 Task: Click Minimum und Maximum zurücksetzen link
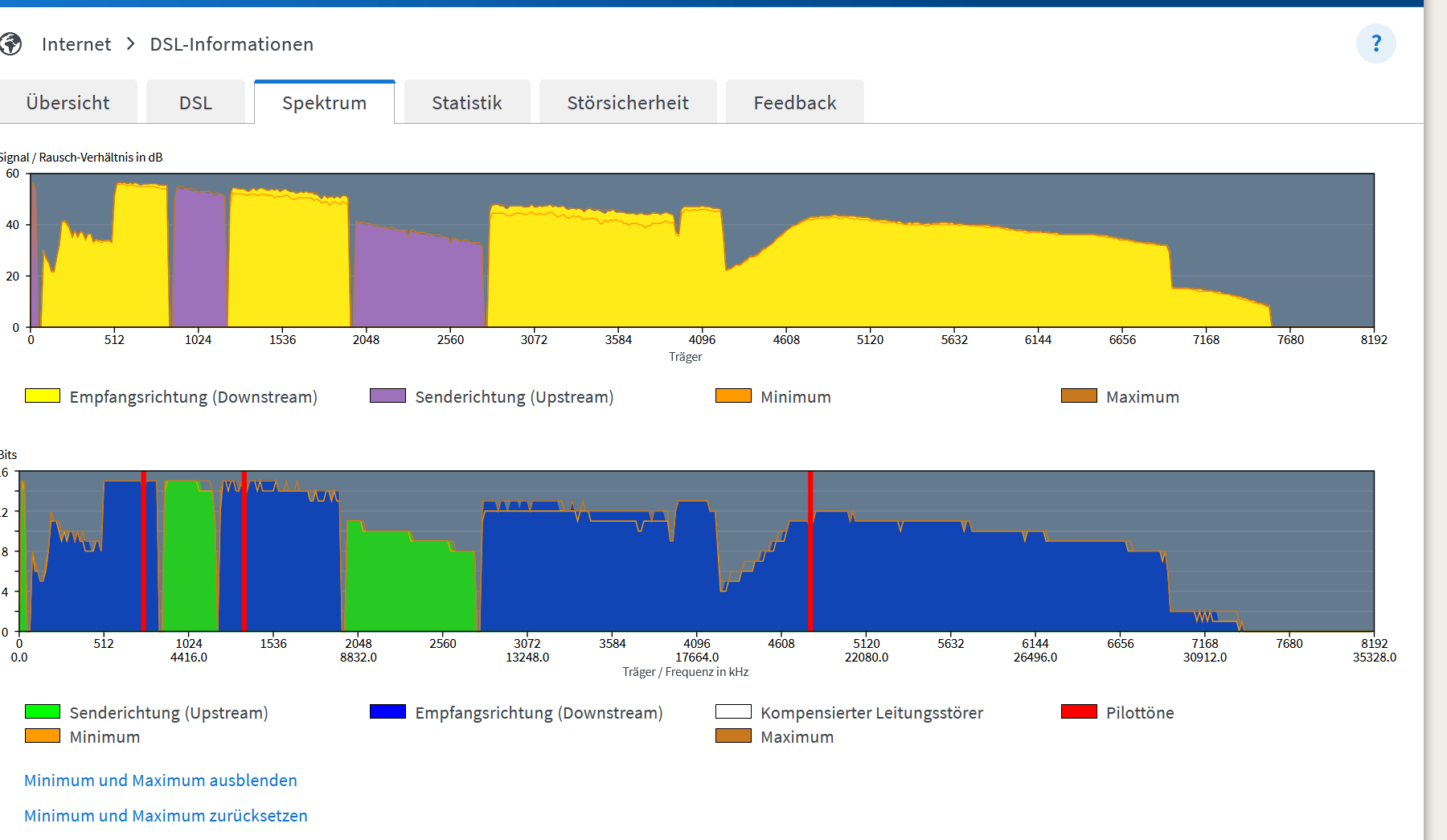pos(166,816)
